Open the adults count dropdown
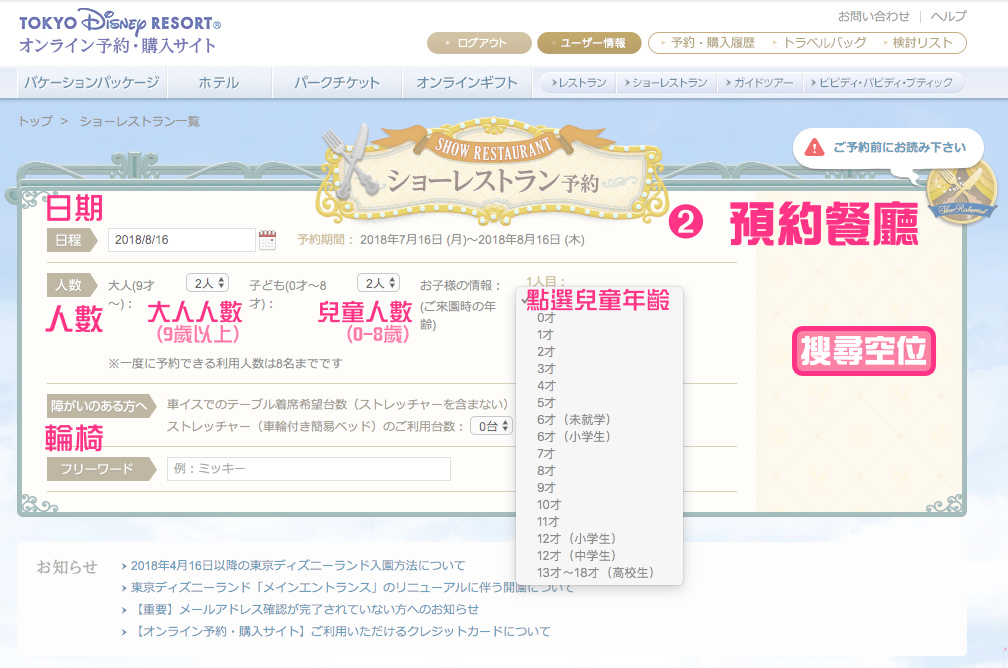This screenshot has height=668, width=1008. click(208, 283)
